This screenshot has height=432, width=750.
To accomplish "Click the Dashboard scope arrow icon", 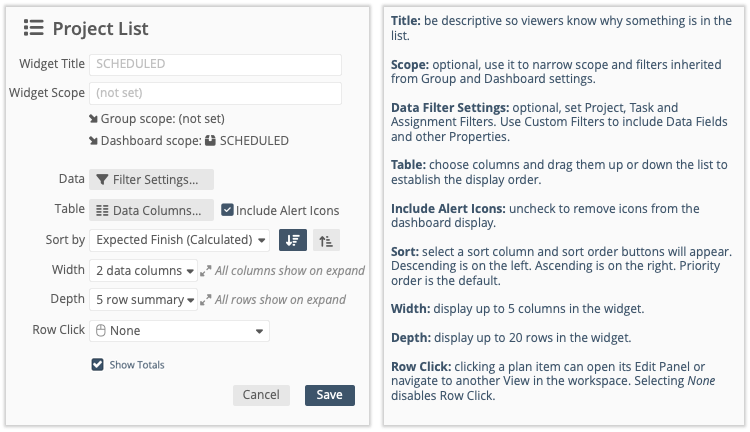I will click(93, 141).
